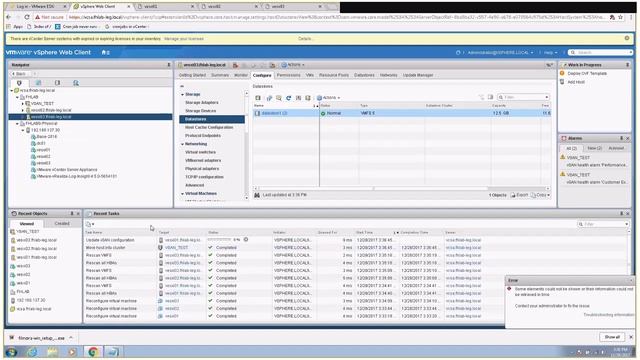
Task: Select the Hosts and Clusters navigator tab icon
Action: click(19, 83)
